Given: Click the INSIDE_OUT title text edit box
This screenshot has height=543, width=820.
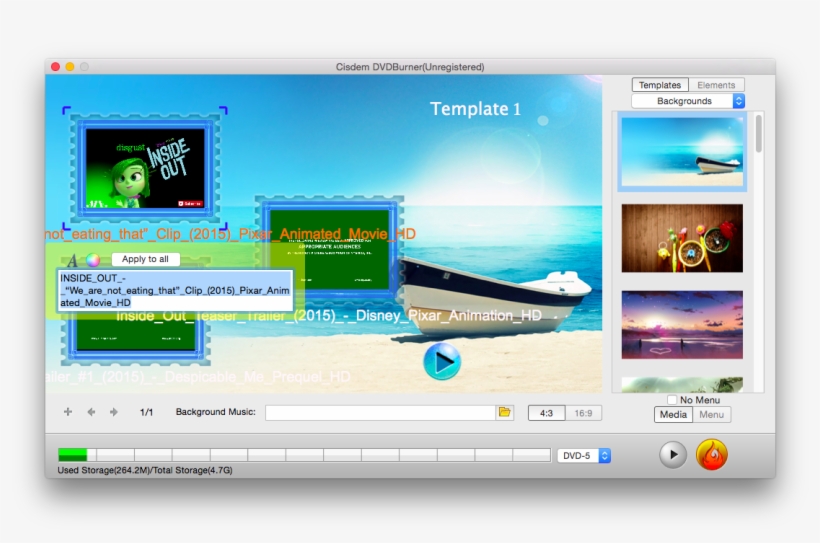Looking at the screenshot, I should pyautogui.click(x=175, y=290).
